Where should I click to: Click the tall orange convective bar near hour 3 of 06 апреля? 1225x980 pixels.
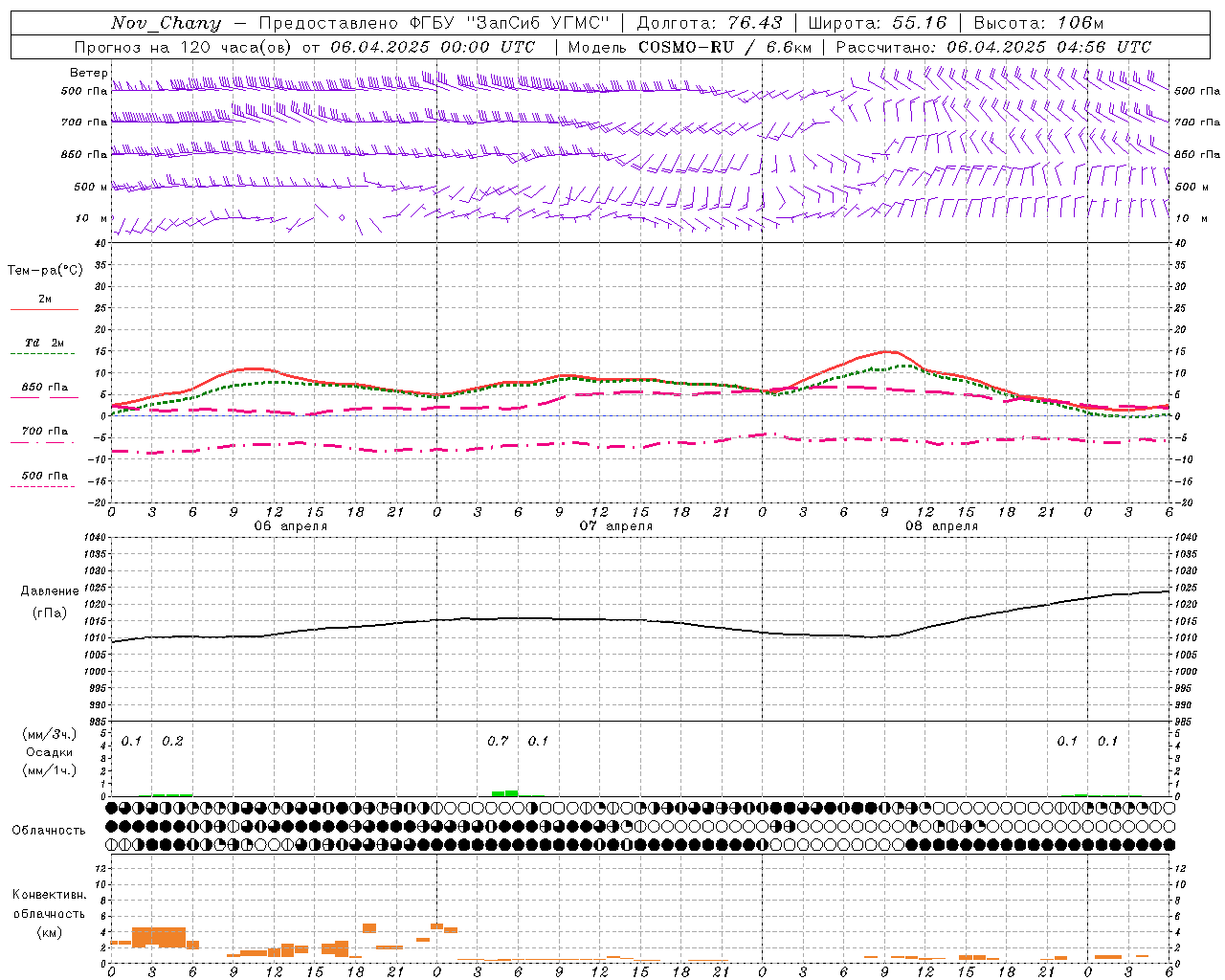[x=159, y=937]
